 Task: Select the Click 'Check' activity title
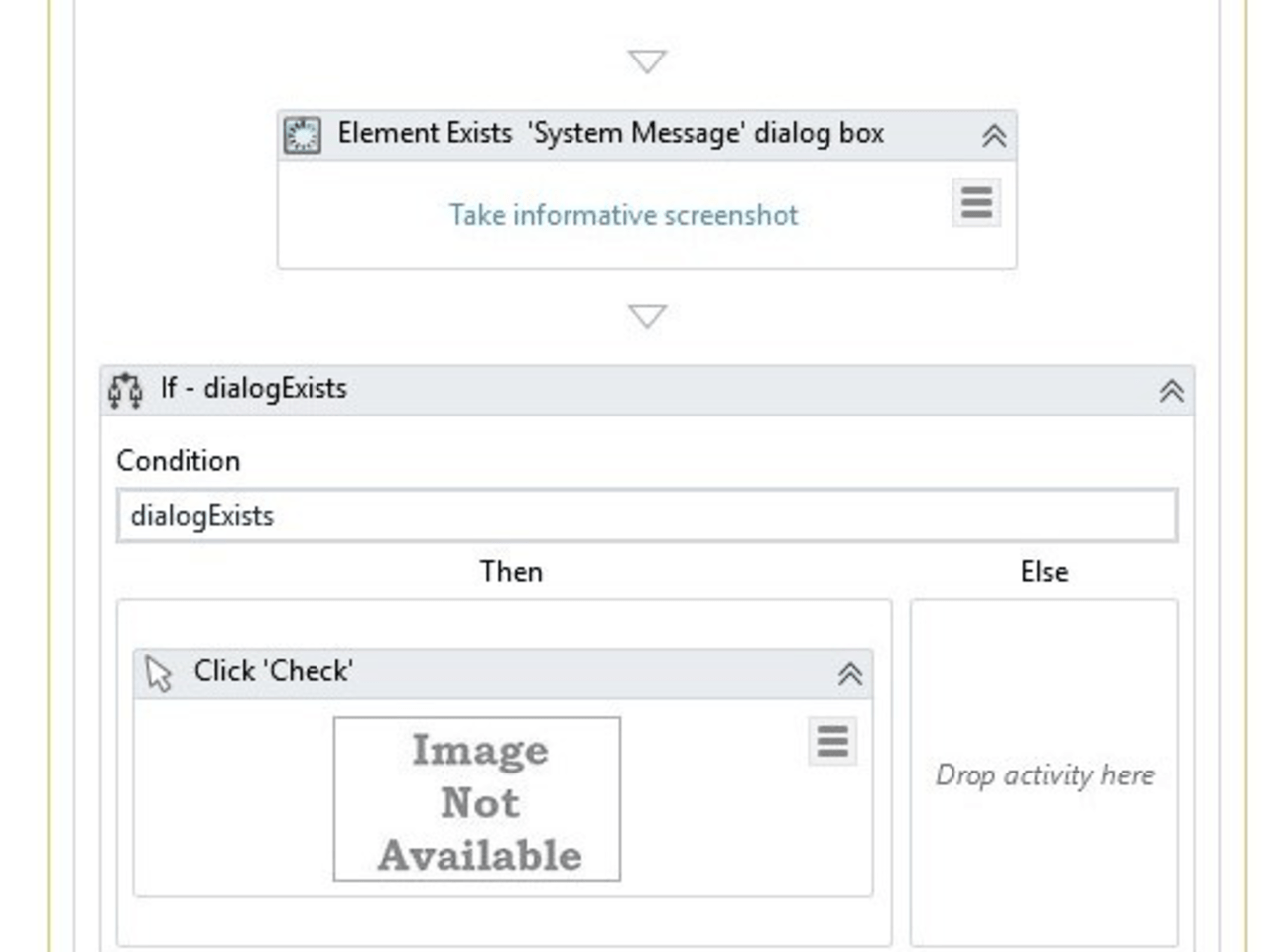(273, 671)
